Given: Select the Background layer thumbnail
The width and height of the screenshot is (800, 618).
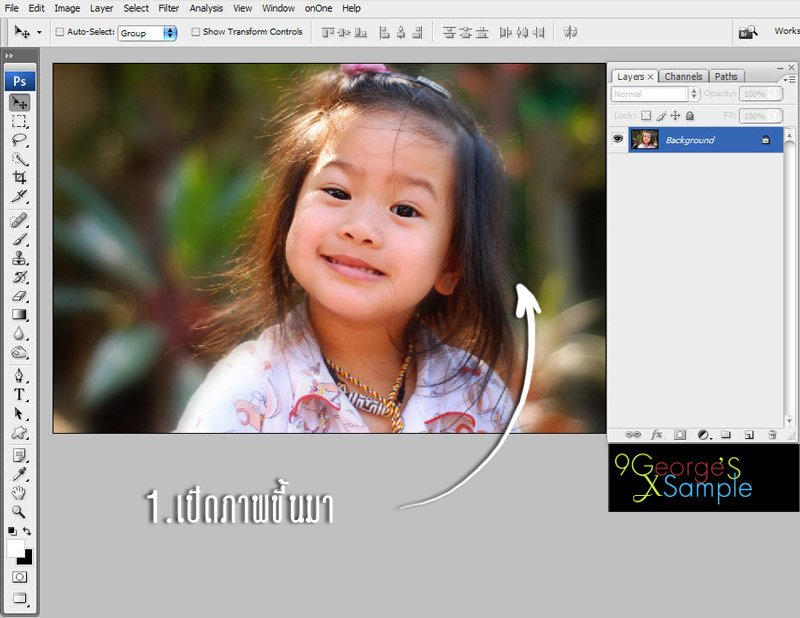Looking at the screenshot, I should (644, 139).
